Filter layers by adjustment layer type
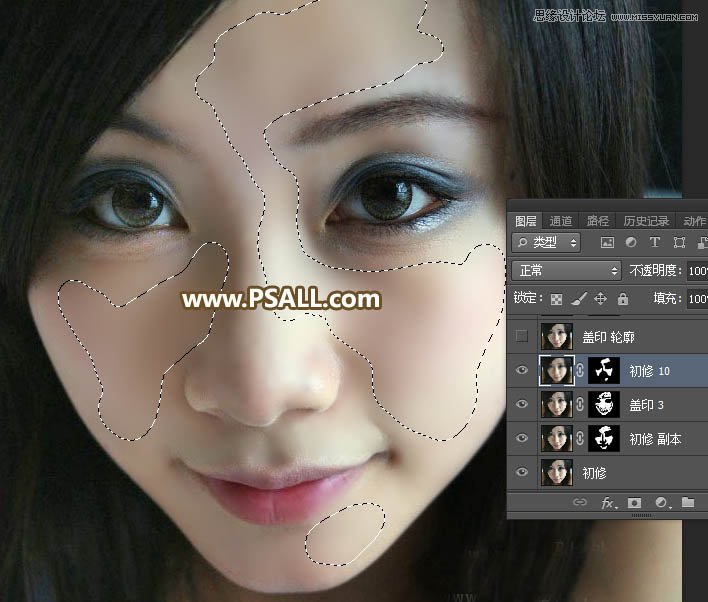 coord(631,243)
